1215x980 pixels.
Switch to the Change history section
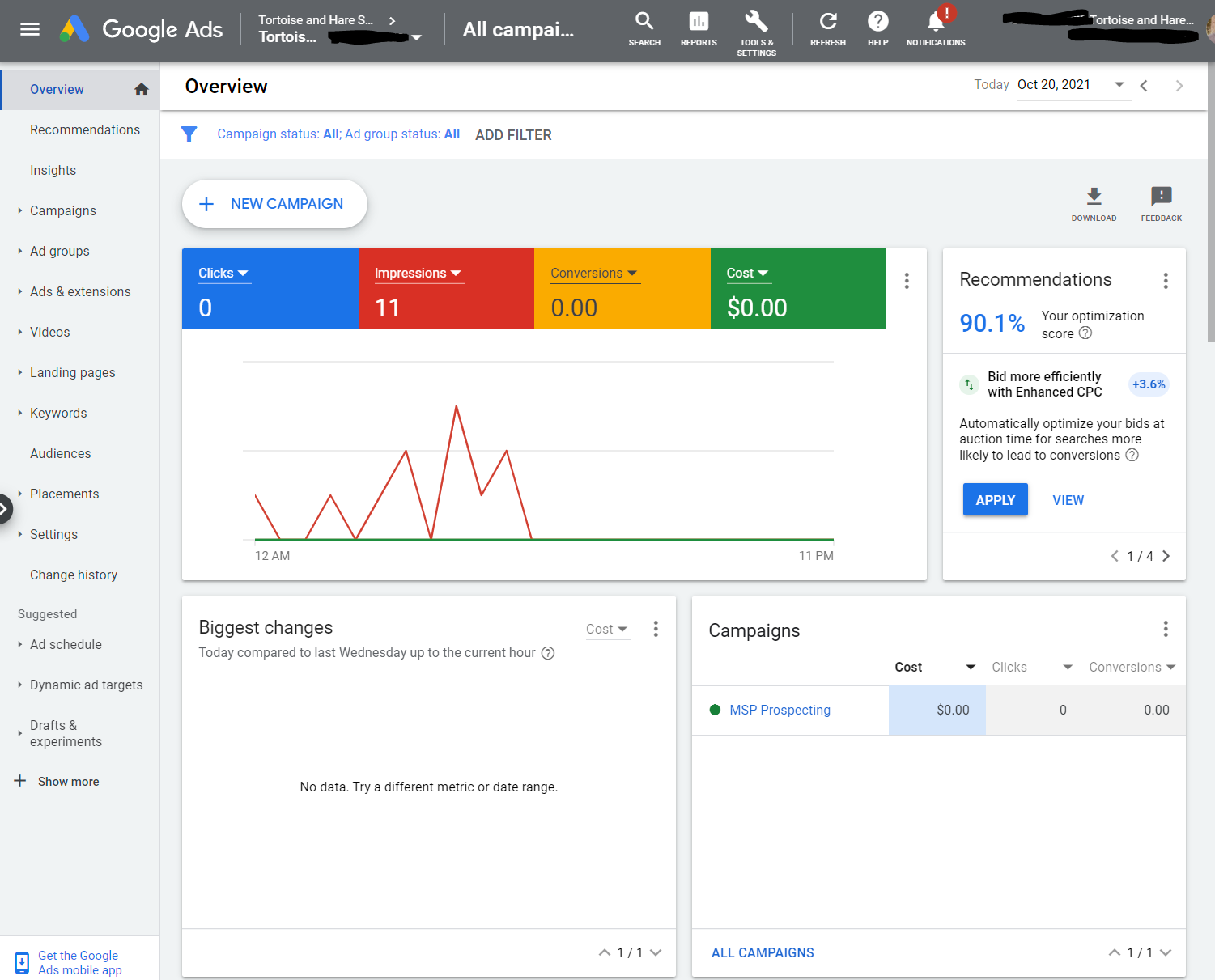click(74, 575)
